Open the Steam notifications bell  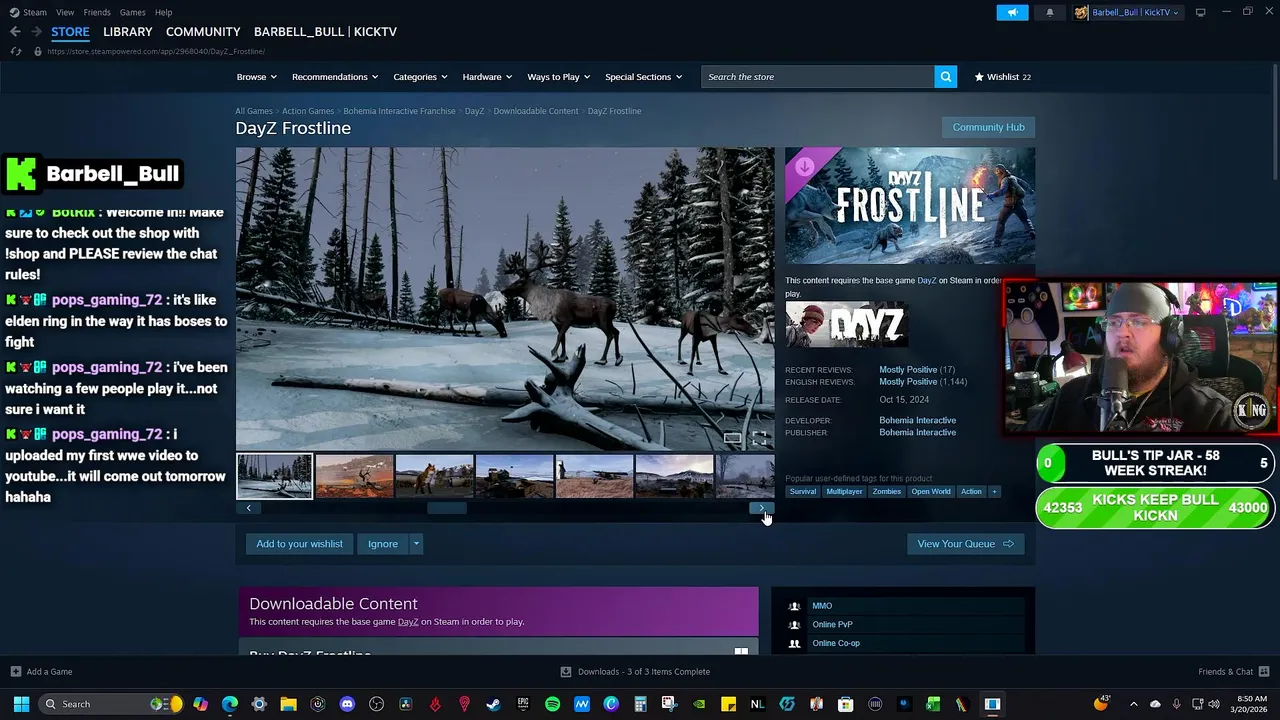coord(1049,12)
